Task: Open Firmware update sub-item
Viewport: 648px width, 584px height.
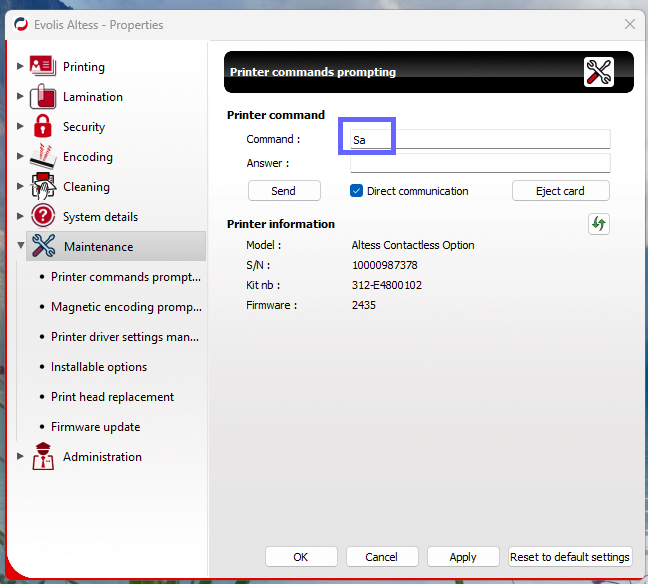Action: coord(95,427)
